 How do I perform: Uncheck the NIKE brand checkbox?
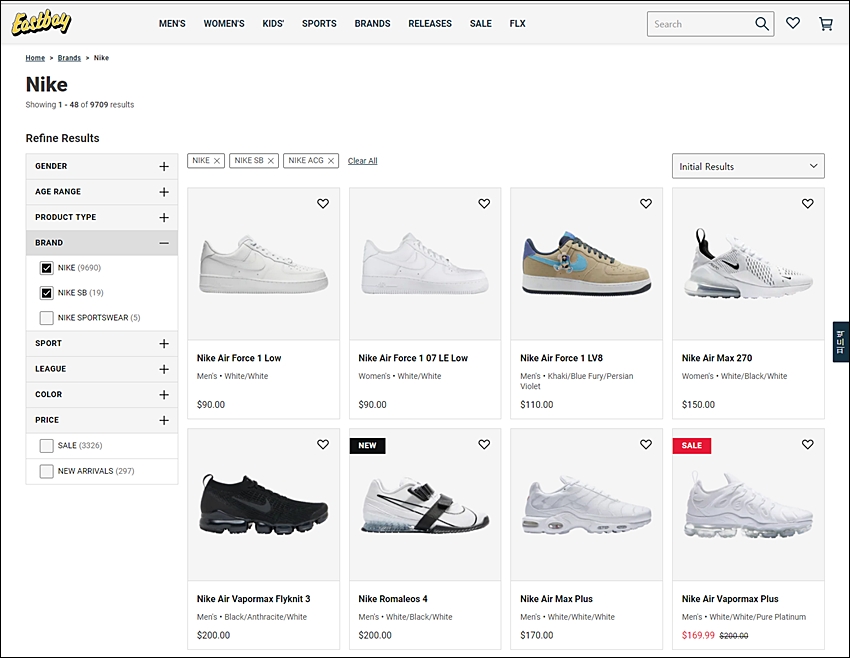tap(47, 268)
